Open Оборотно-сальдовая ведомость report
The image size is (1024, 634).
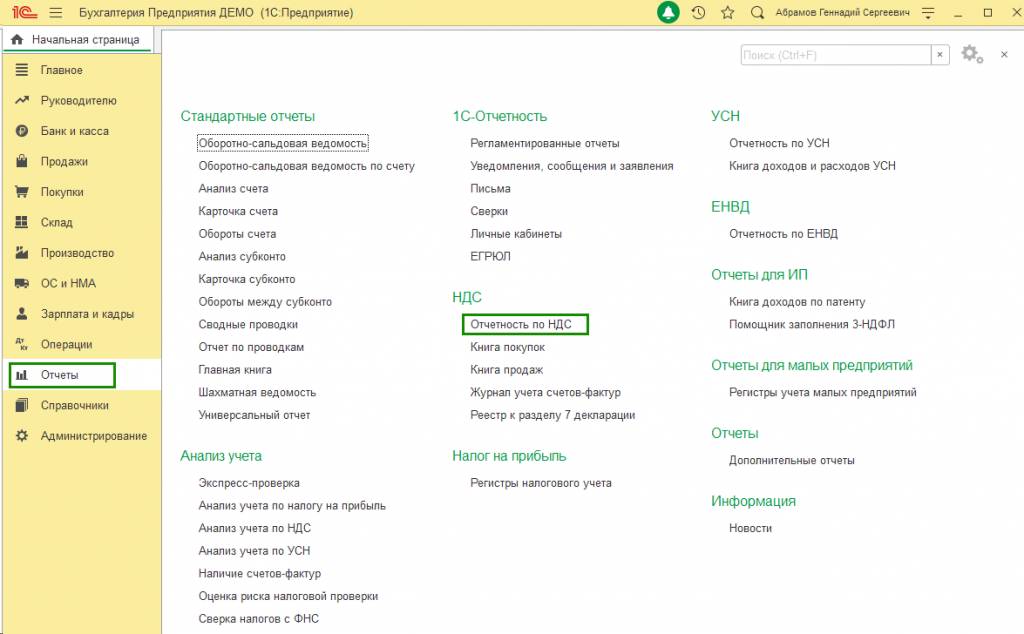(x=283, y=143)
